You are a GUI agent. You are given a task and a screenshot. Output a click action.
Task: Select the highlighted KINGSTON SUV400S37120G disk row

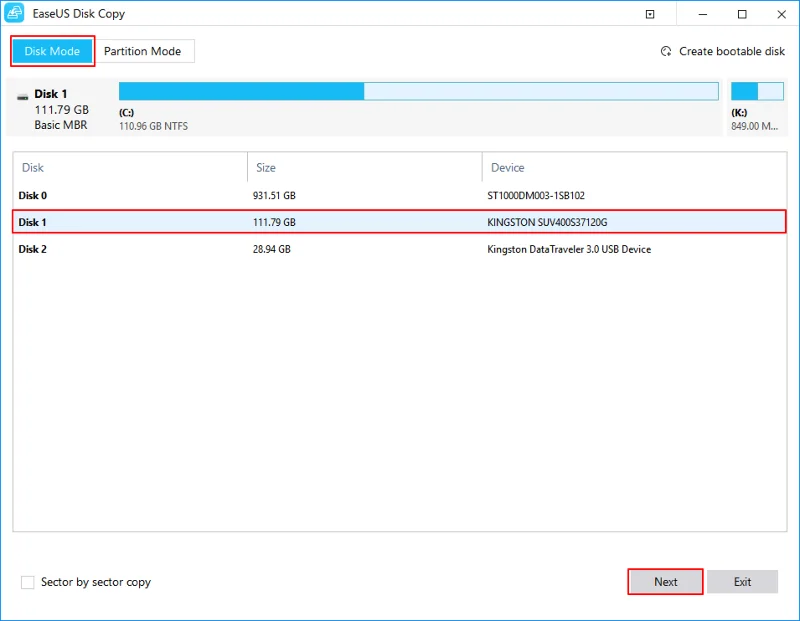point(300,222)
